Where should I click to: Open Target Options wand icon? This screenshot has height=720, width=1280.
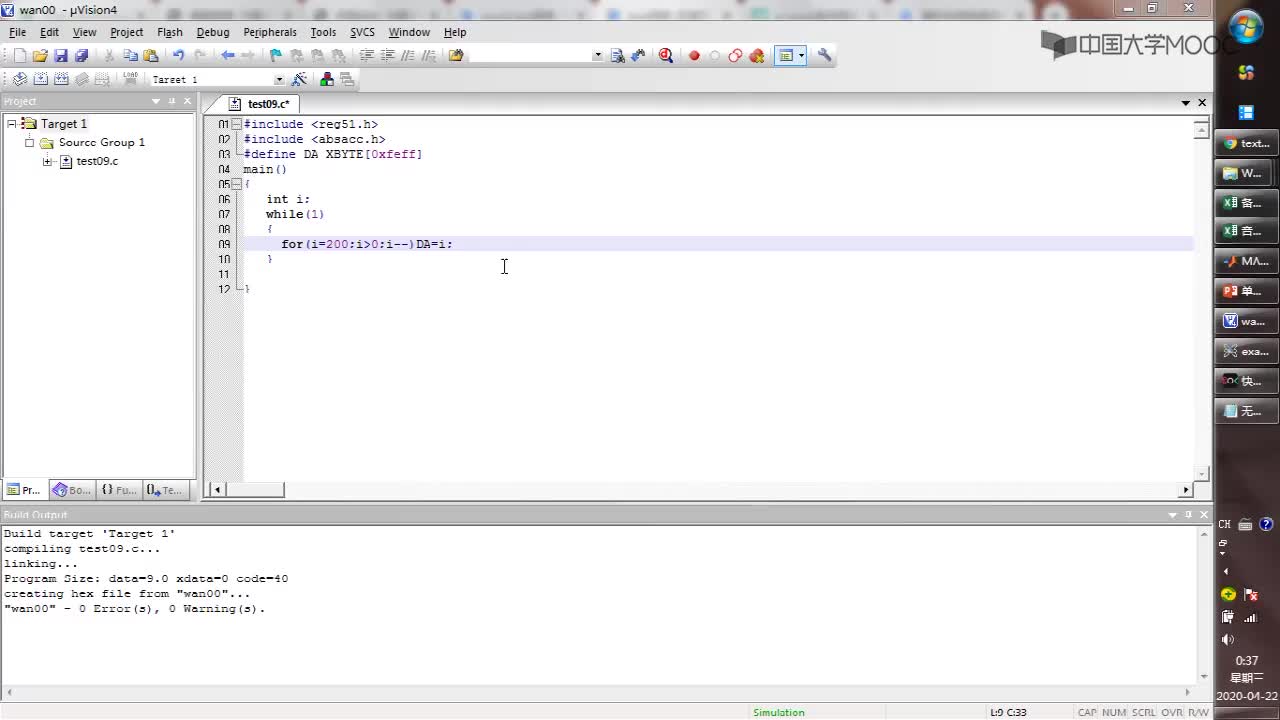[299, 79]
